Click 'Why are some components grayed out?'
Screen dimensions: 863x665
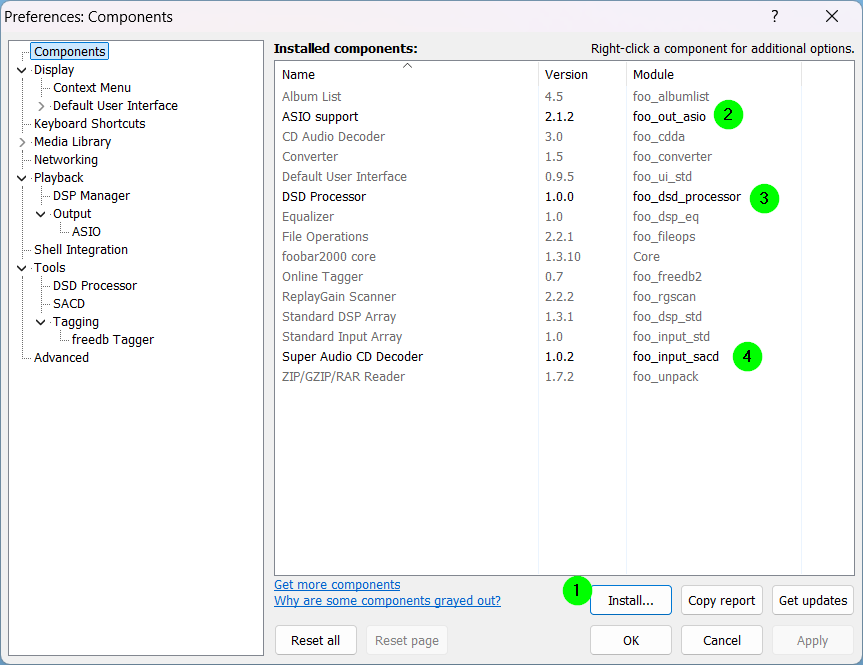pos(387,601)
